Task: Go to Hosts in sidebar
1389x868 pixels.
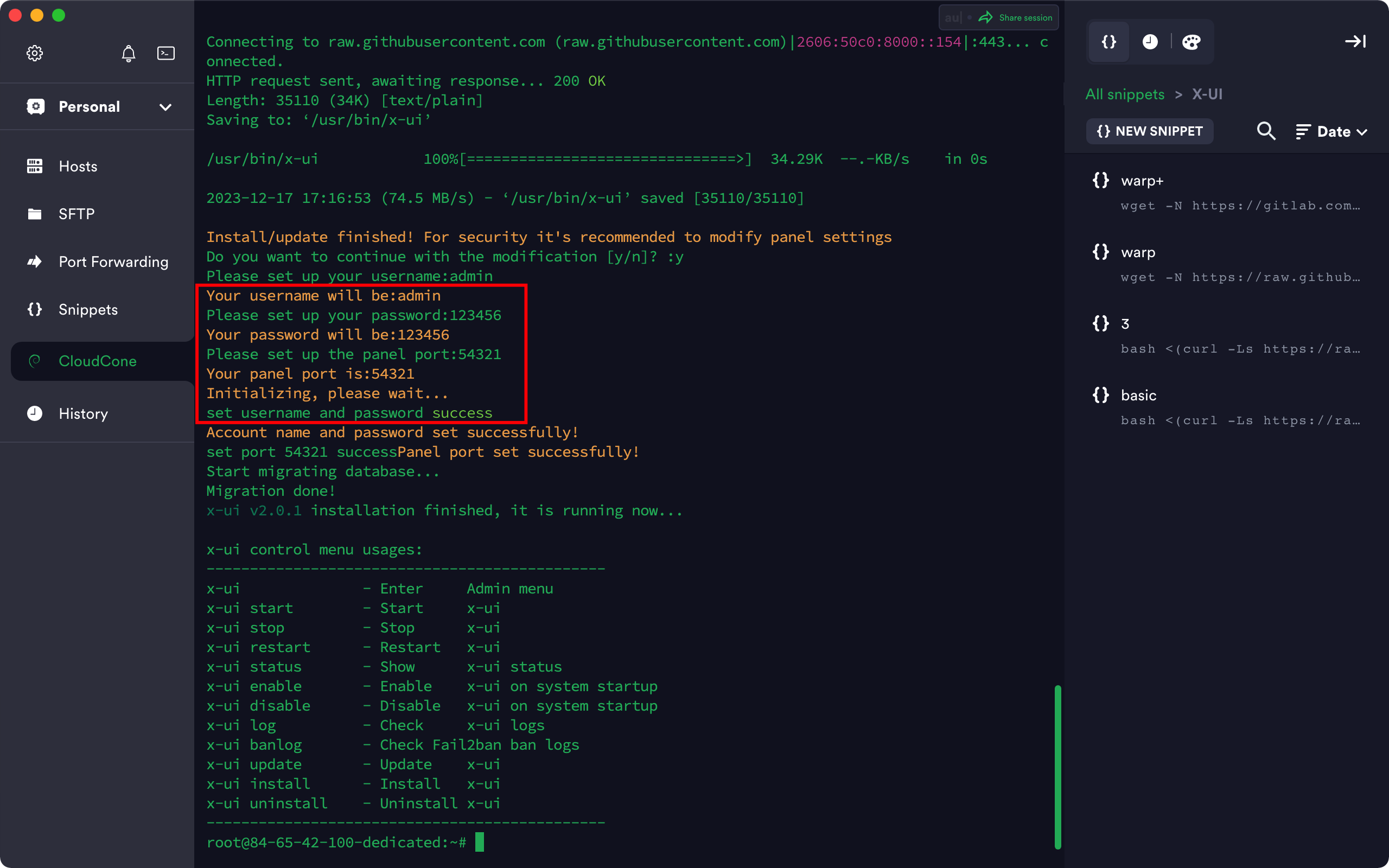Action: tap(78, 167)
